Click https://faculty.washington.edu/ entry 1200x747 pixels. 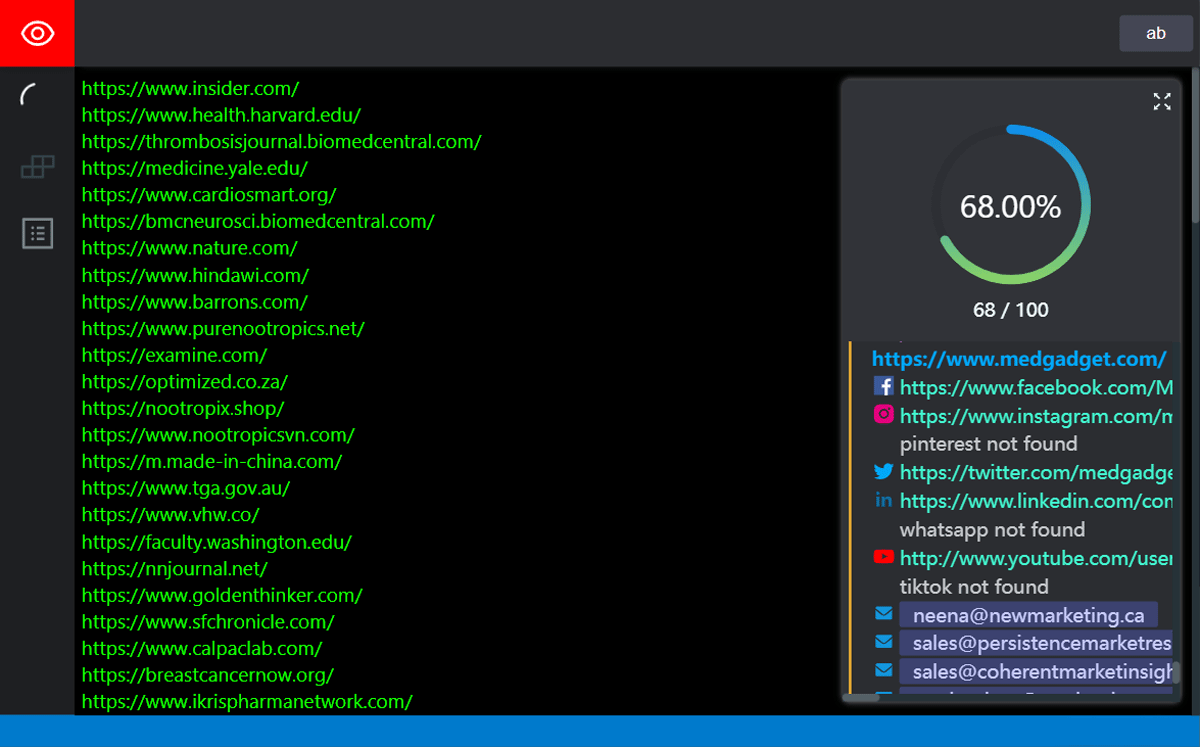click(216, 542)
